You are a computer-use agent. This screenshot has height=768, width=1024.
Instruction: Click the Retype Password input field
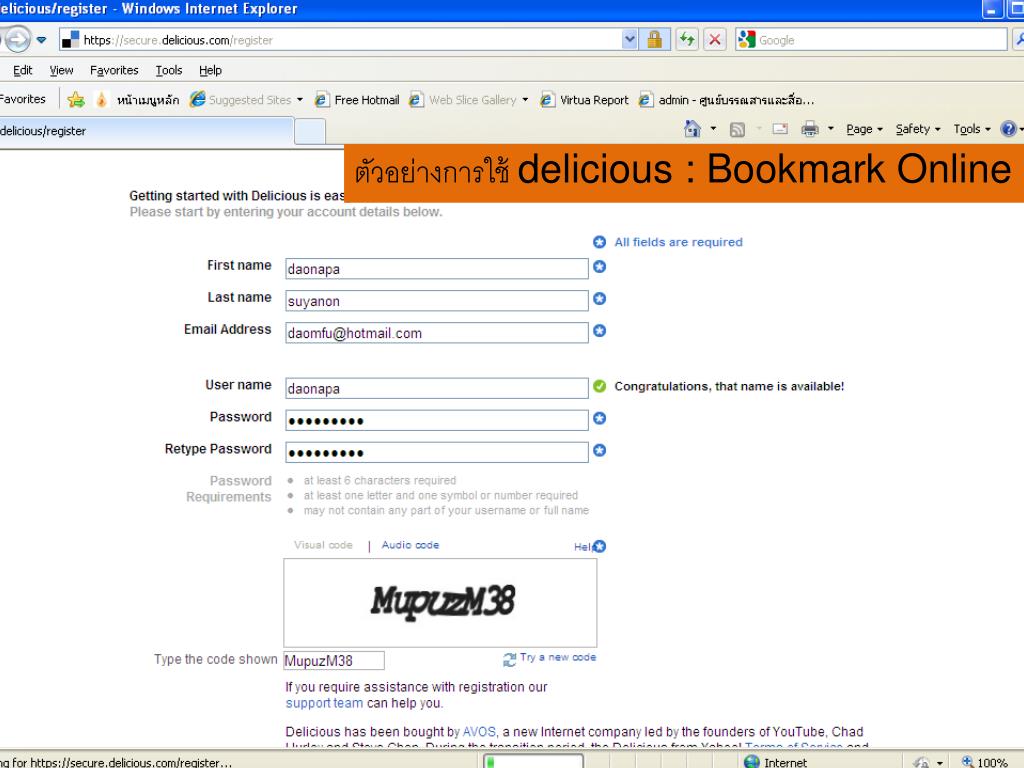pyautogui.click(x=437, y=453)
